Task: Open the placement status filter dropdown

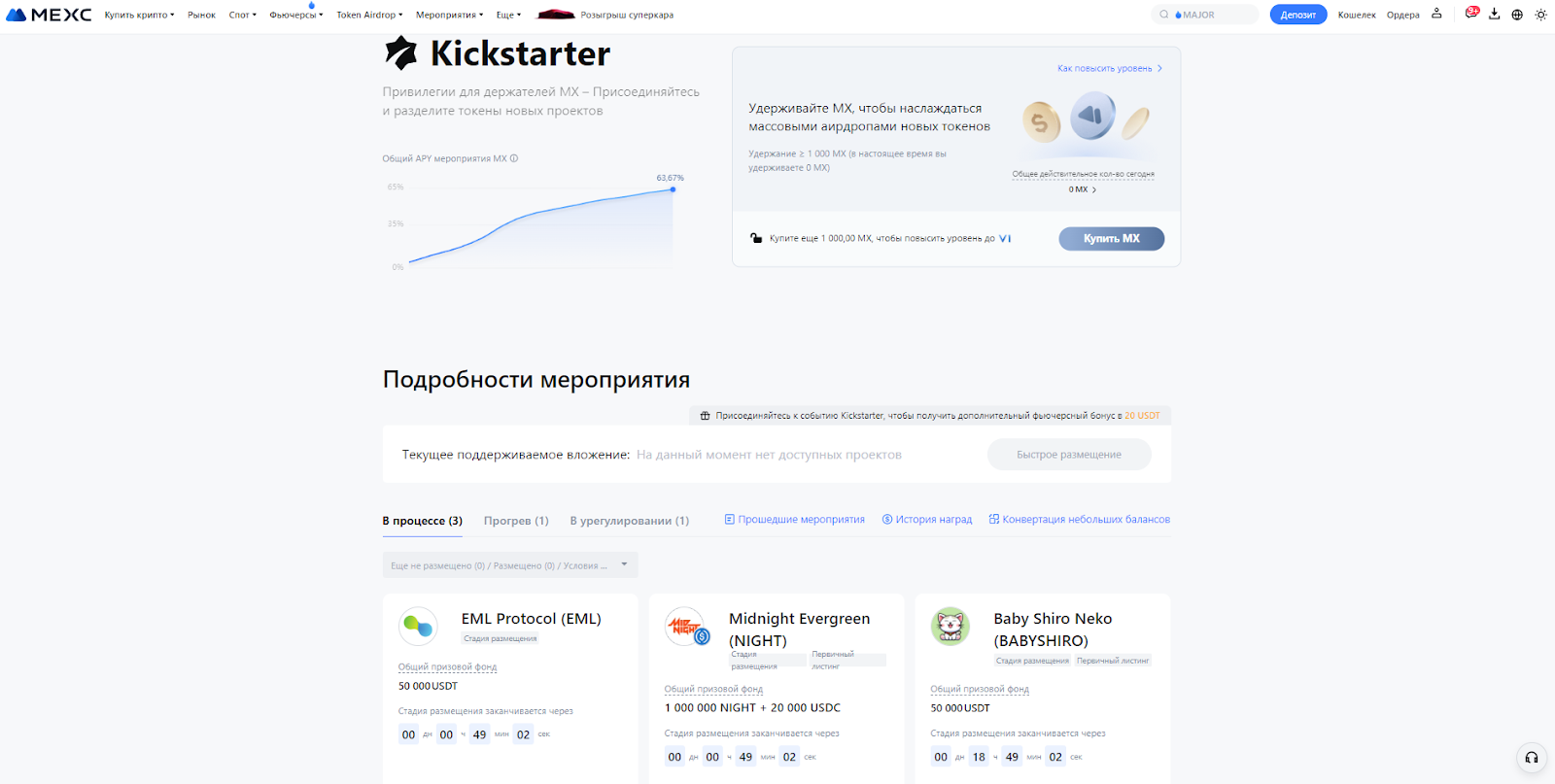Action: click(510, 565)
